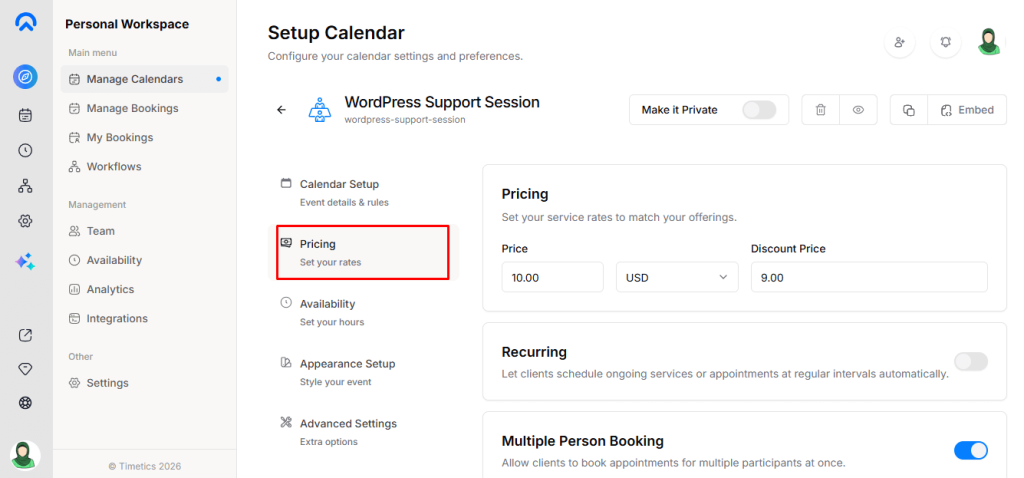This screenshot has height=478, width=1024.
Task: Disable the Multiple Person Booking toggle
Action: click(x=971, y=450)
